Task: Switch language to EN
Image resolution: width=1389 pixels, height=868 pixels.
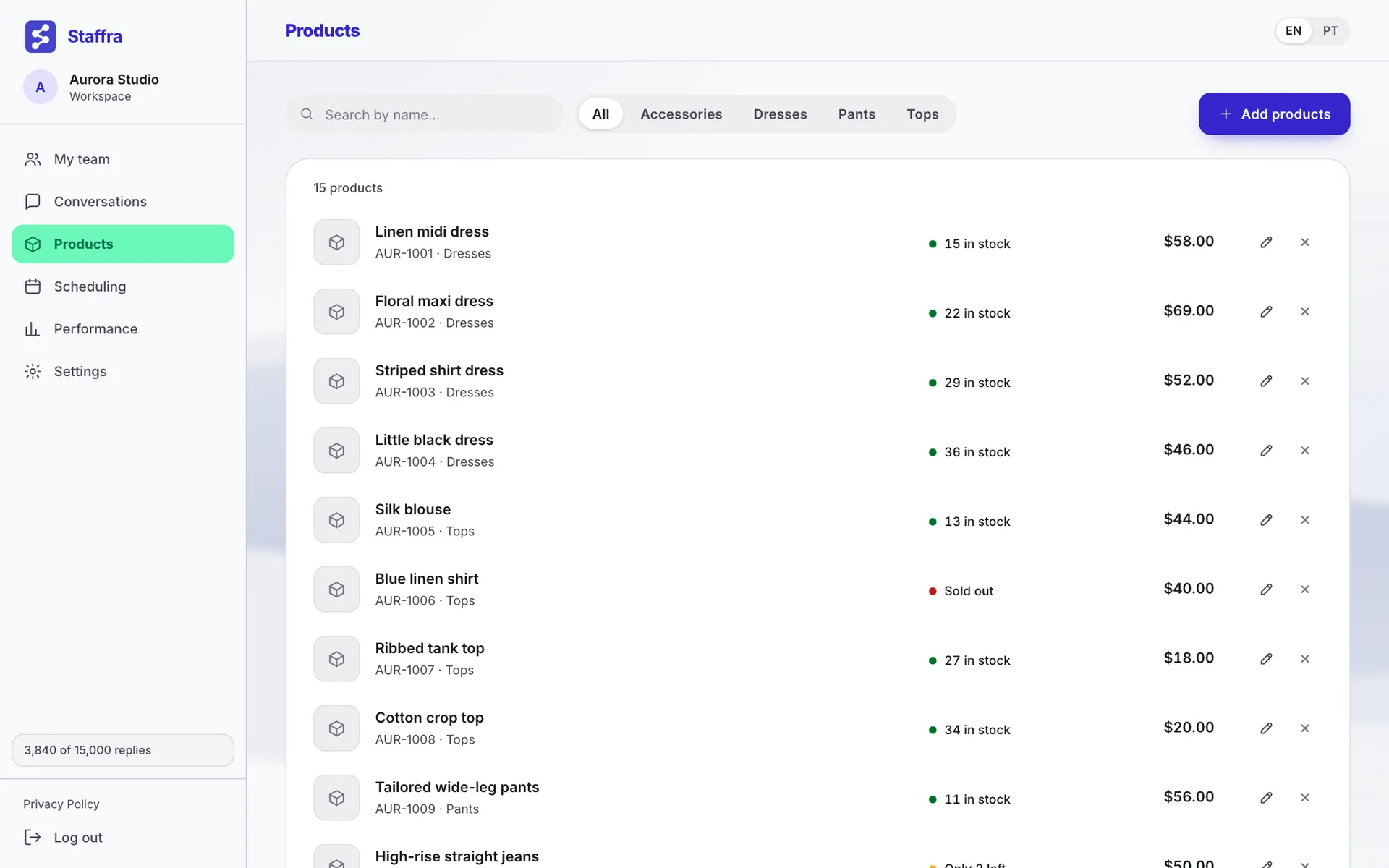Action: click(1294, 31)
